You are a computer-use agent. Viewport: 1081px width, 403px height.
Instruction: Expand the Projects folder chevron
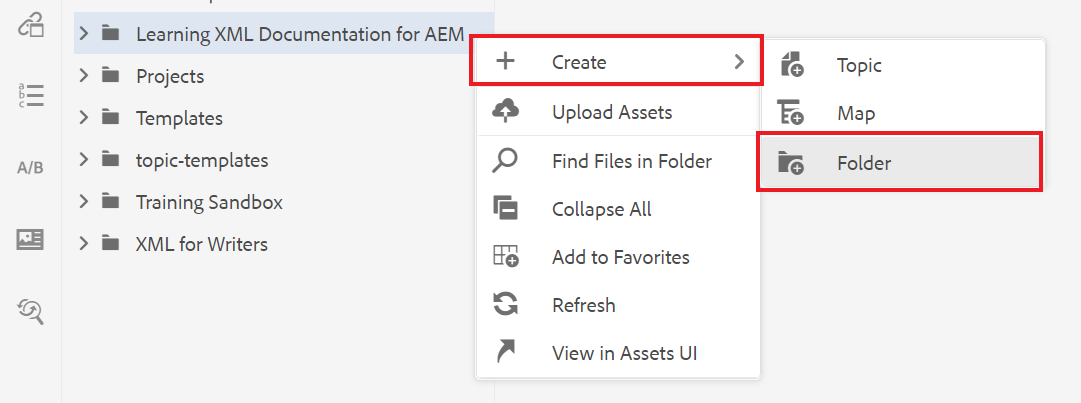[85, 76]
